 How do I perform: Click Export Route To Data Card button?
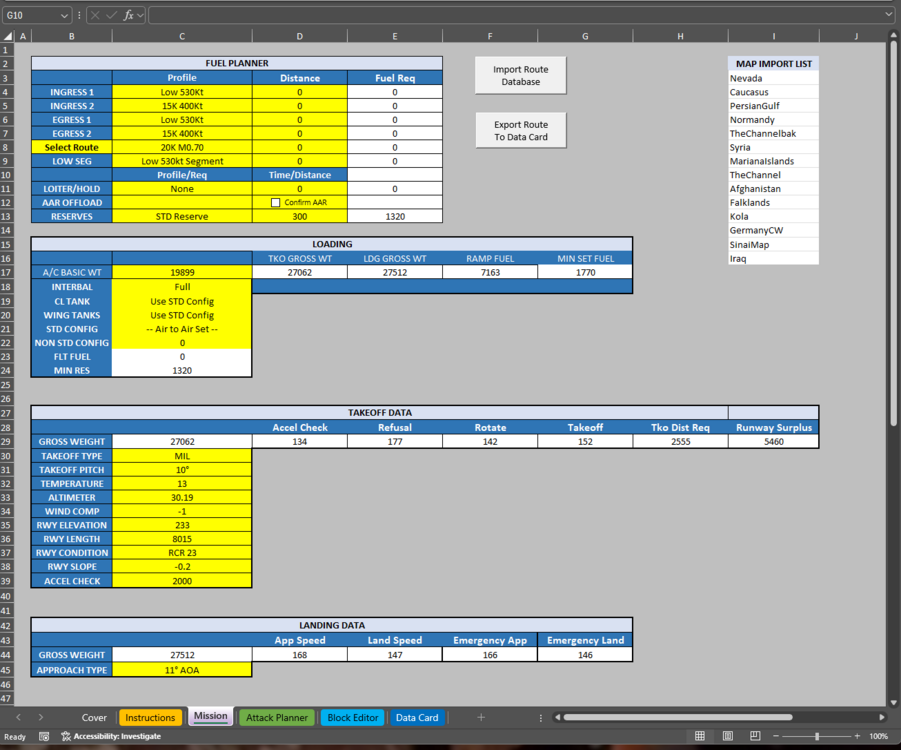521,130
